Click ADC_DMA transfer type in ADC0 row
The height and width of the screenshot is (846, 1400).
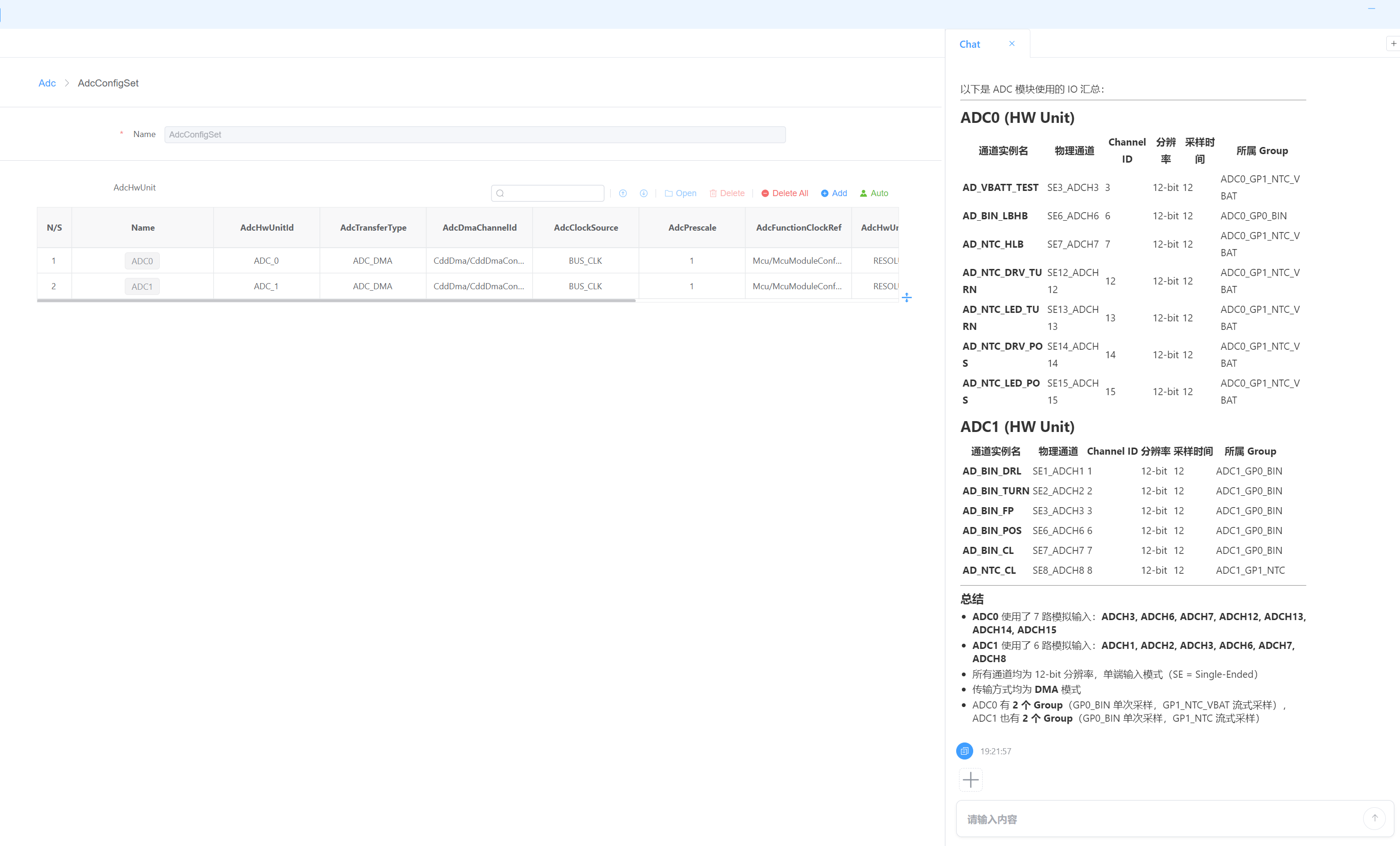373,261
